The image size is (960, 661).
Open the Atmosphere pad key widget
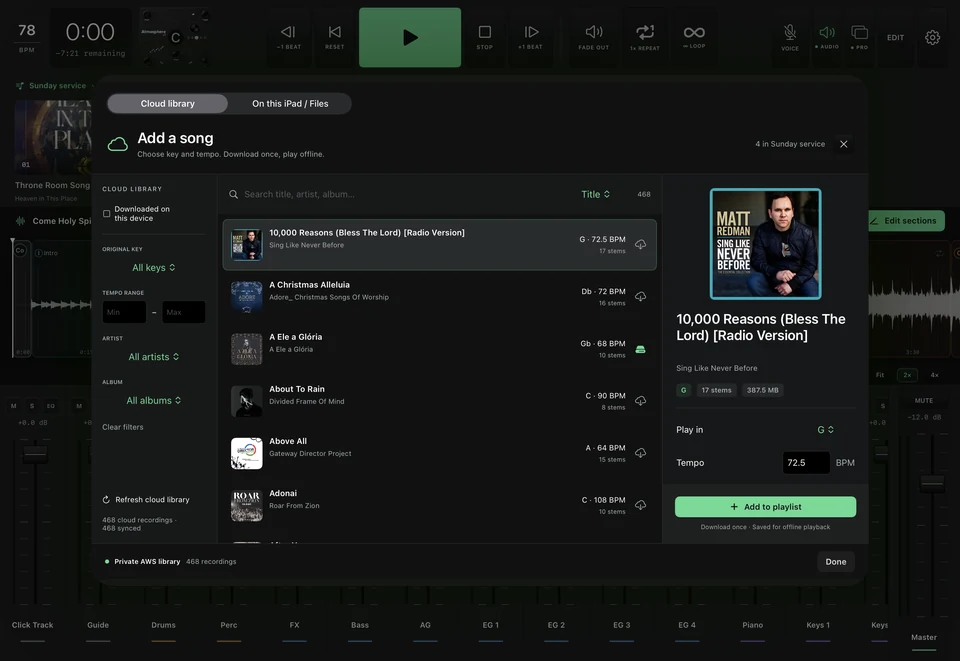(x=175, y=37)
